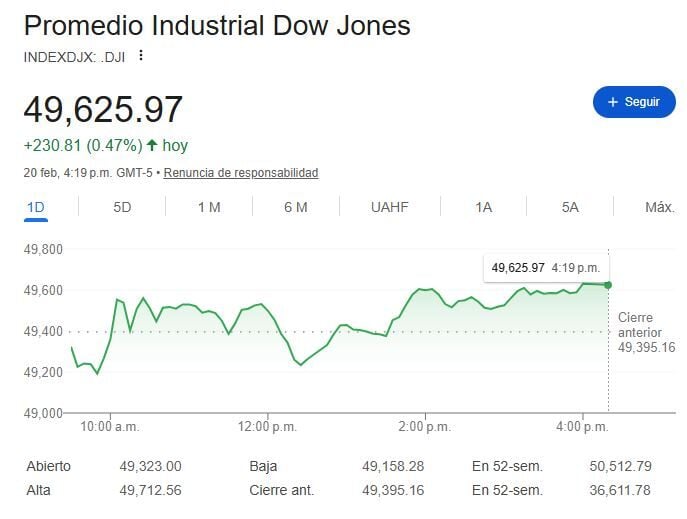
Task: Click the Promedio Industrial Dow Jones title
Action: click(x=217, y=26)
